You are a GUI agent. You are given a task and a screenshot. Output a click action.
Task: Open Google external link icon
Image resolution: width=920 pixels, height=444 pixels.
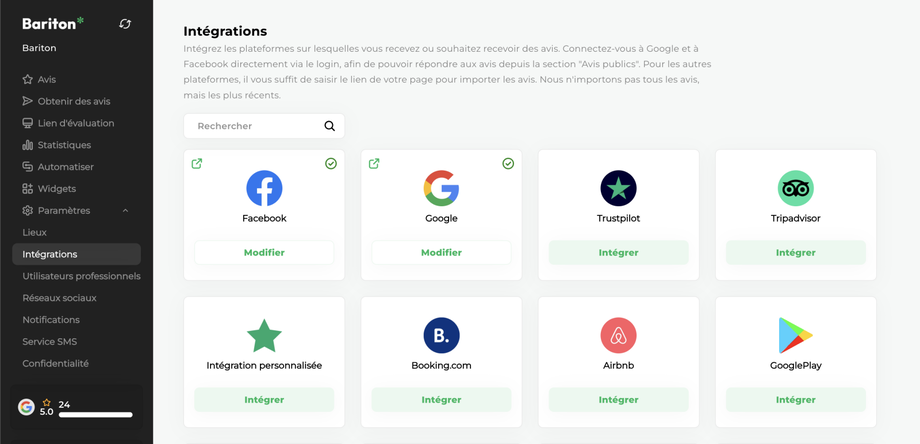pos(374,164)
